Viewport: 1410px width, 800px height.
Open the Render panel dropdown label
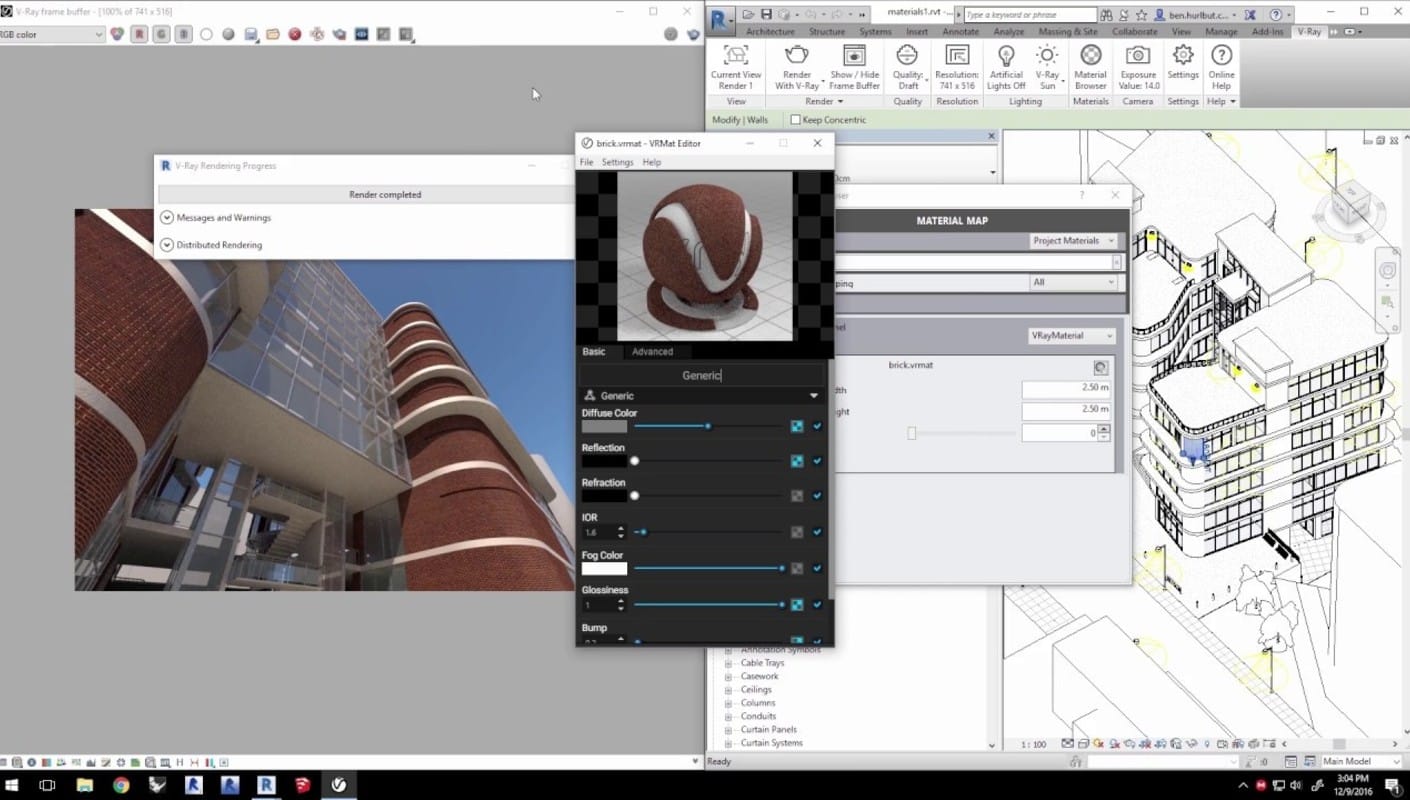click(825, 101)
